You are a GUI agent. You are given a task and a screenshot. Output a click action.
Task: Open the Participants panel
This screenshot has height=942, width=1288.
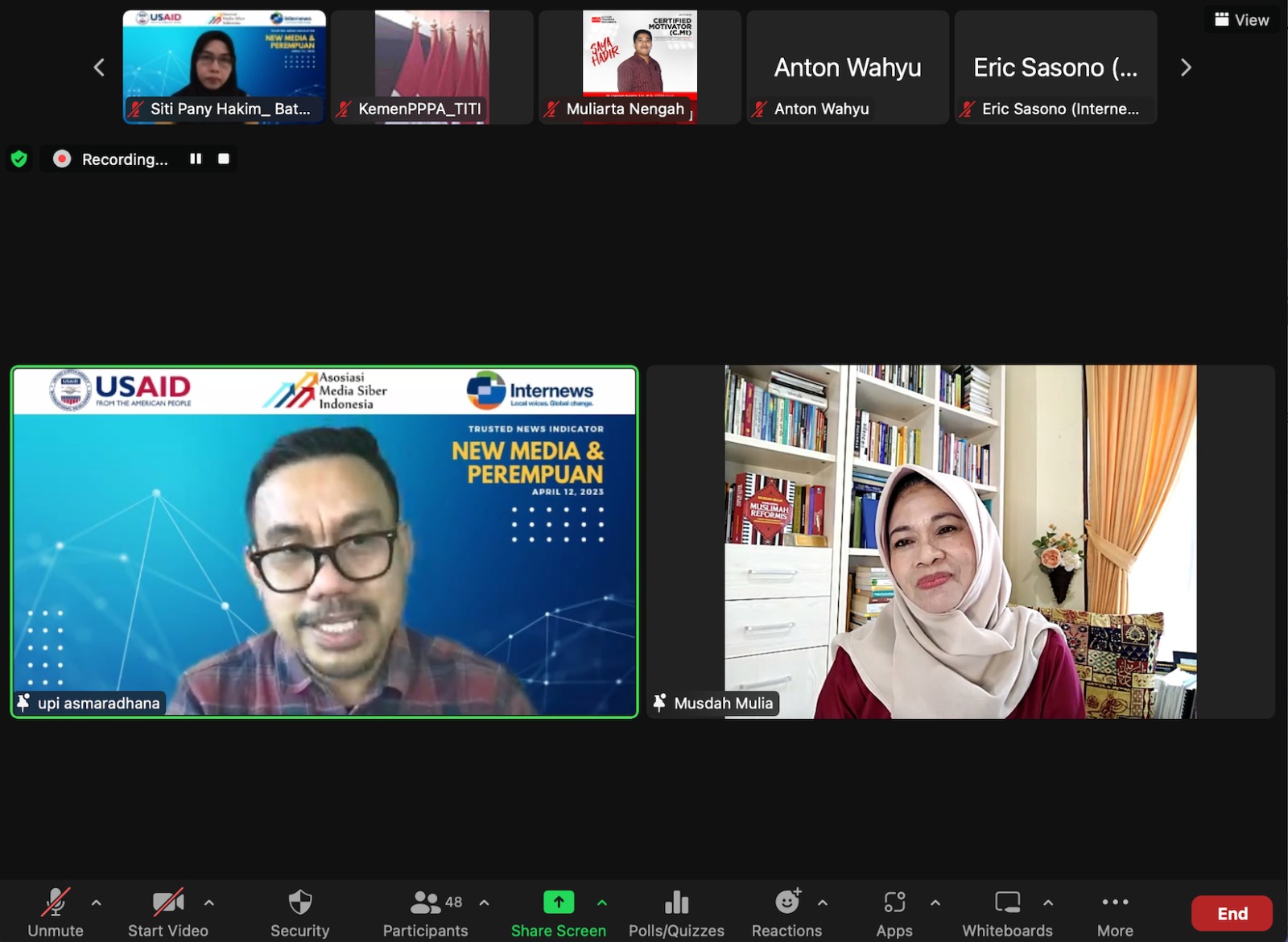(x=425, y=914)
